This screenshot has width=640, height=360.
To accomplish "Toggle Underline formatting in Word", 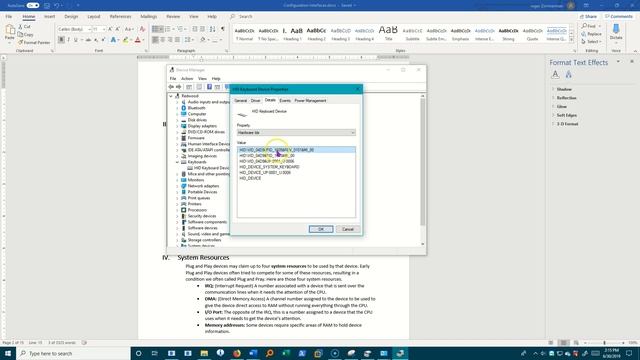I will (76, 40).
